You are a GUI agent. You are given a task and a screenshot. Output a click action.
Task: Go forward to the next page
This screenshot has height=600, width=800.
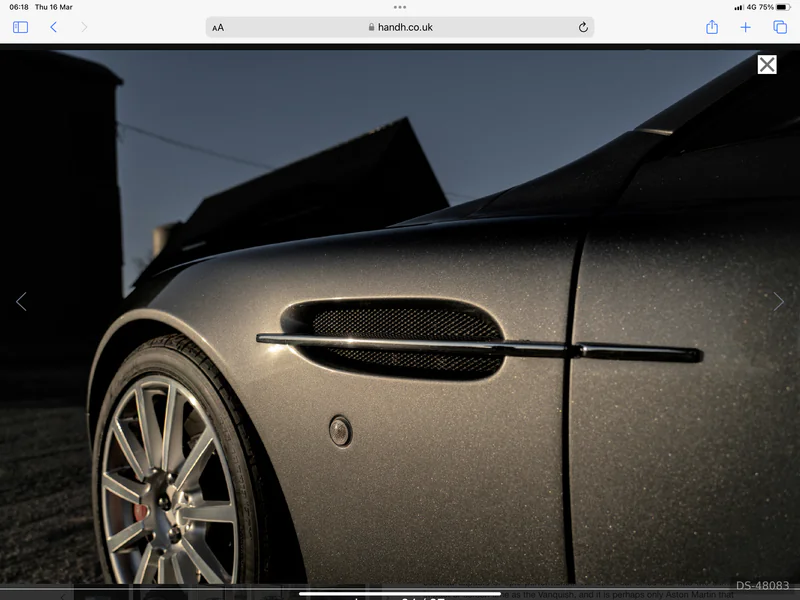(x=84, y=27)
